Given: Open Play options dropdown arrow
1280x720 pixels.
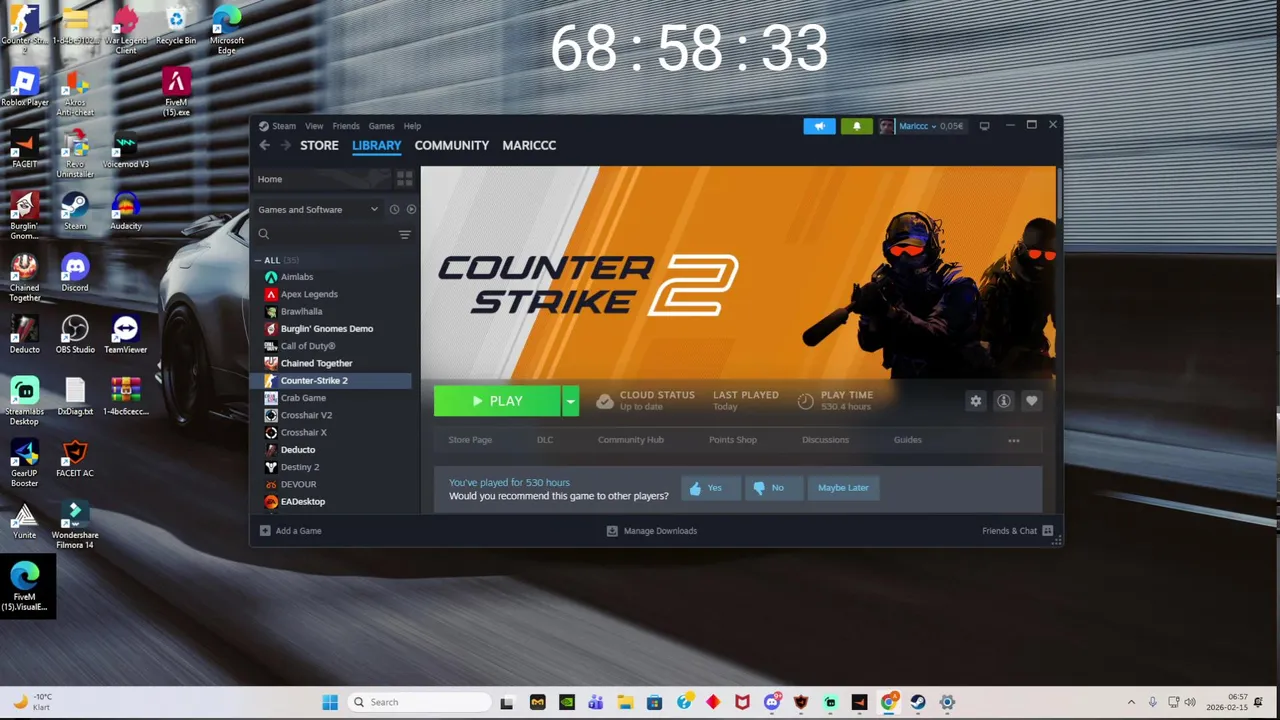Looking at the screenshot, I should click(570, 401).
